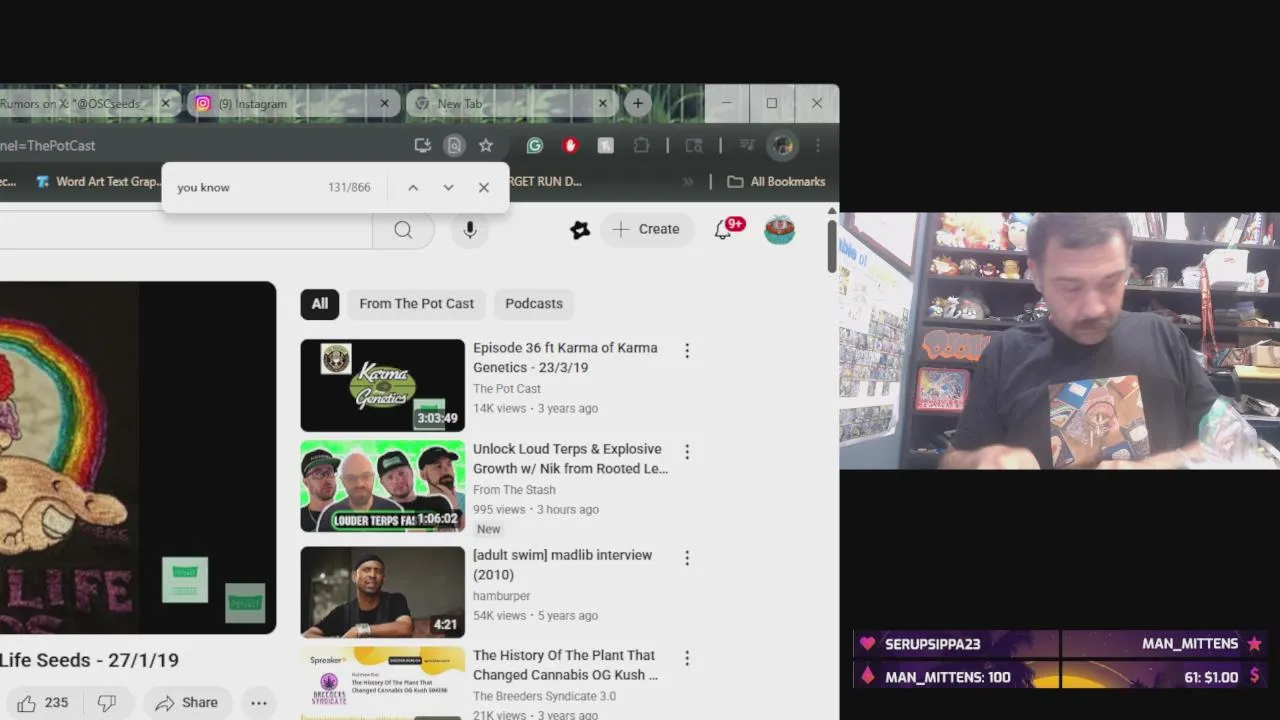Bookmark this page with the star icon
The width and height of the screenshot is (1280, 720).
pyautogui.click(x=486, y=146)
